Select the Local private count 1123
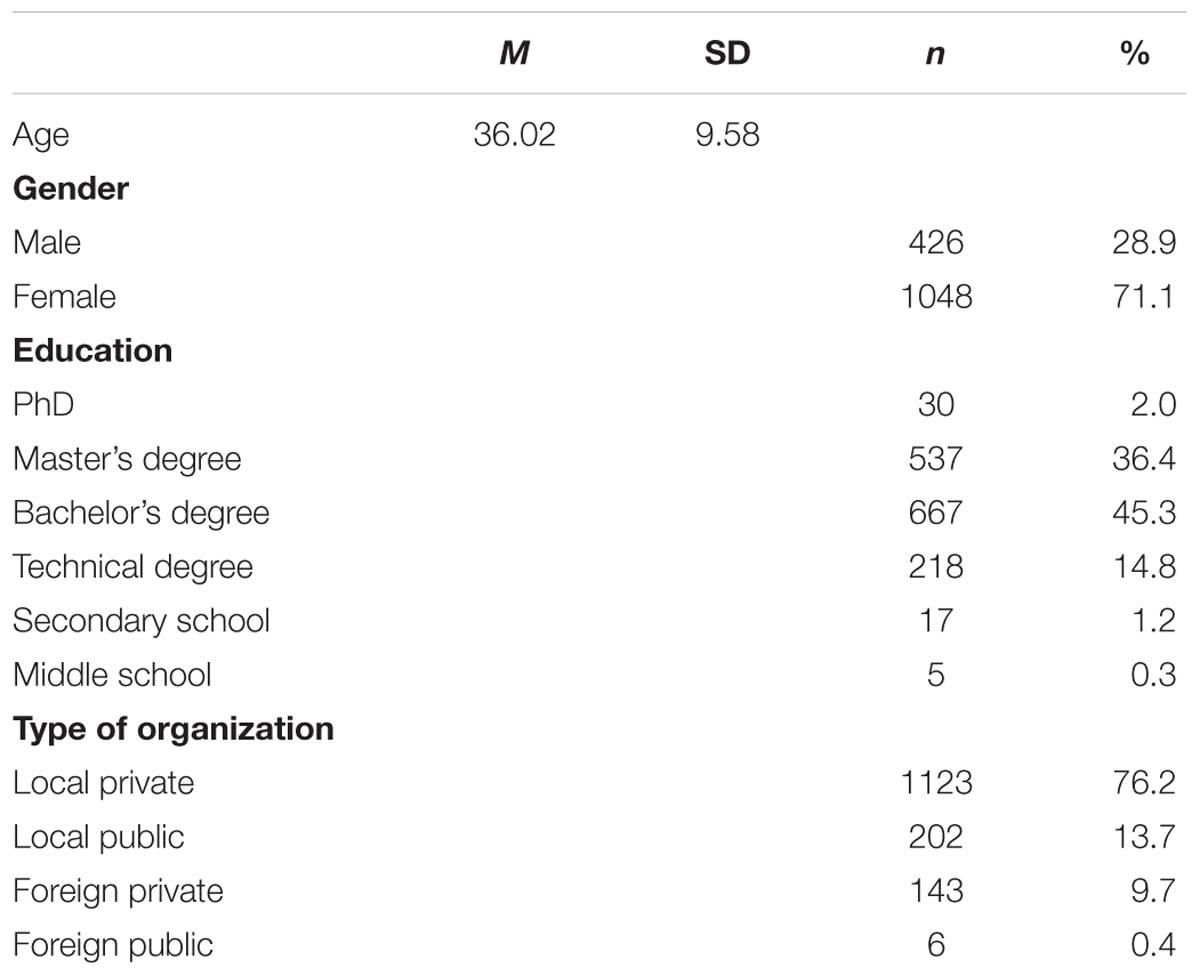Viewport: 1200px width, 976px height. point(934,782)
